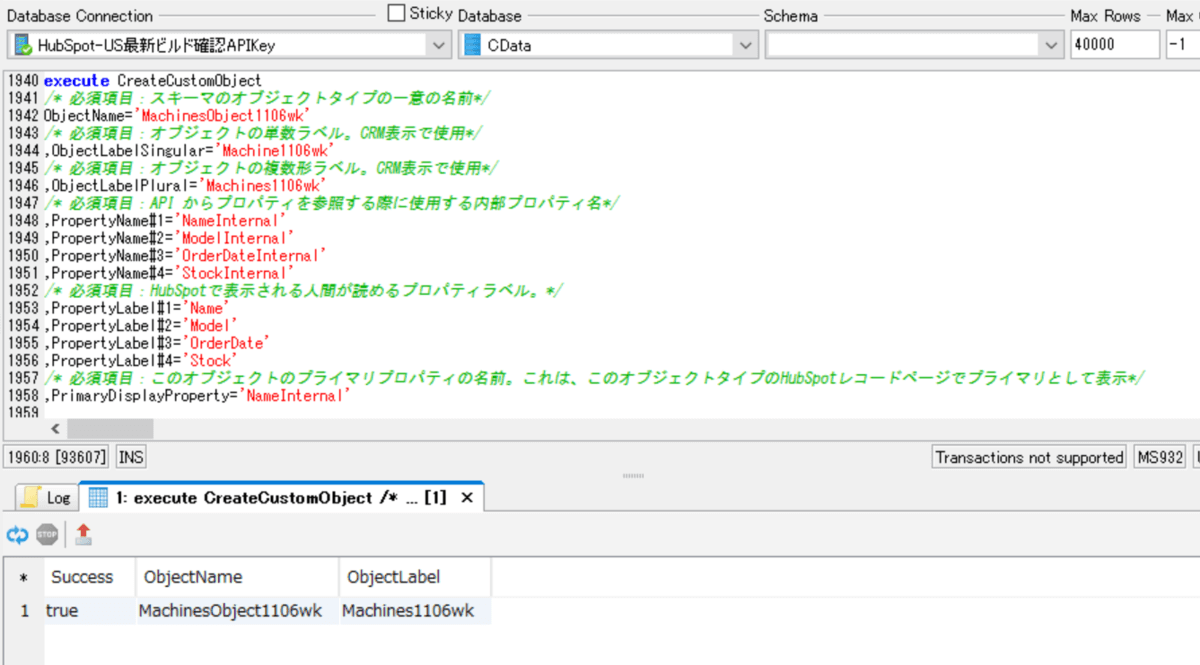The image size is (1200, 665).
Task: Open the CData database dropdown
Action: (x=746, y=45)
